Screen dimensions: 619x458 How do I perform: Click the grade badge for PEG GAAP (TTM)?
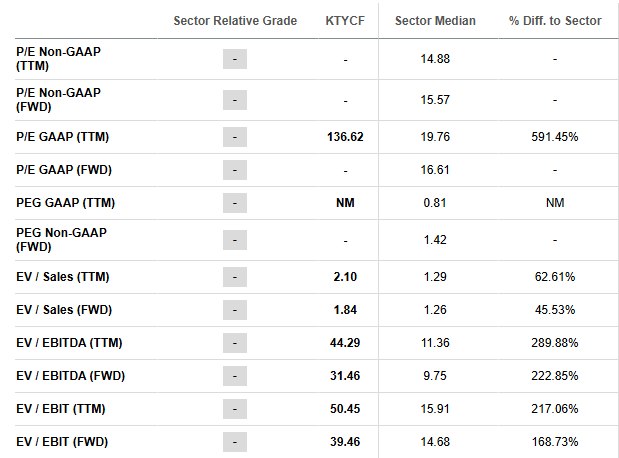point(235,203)
